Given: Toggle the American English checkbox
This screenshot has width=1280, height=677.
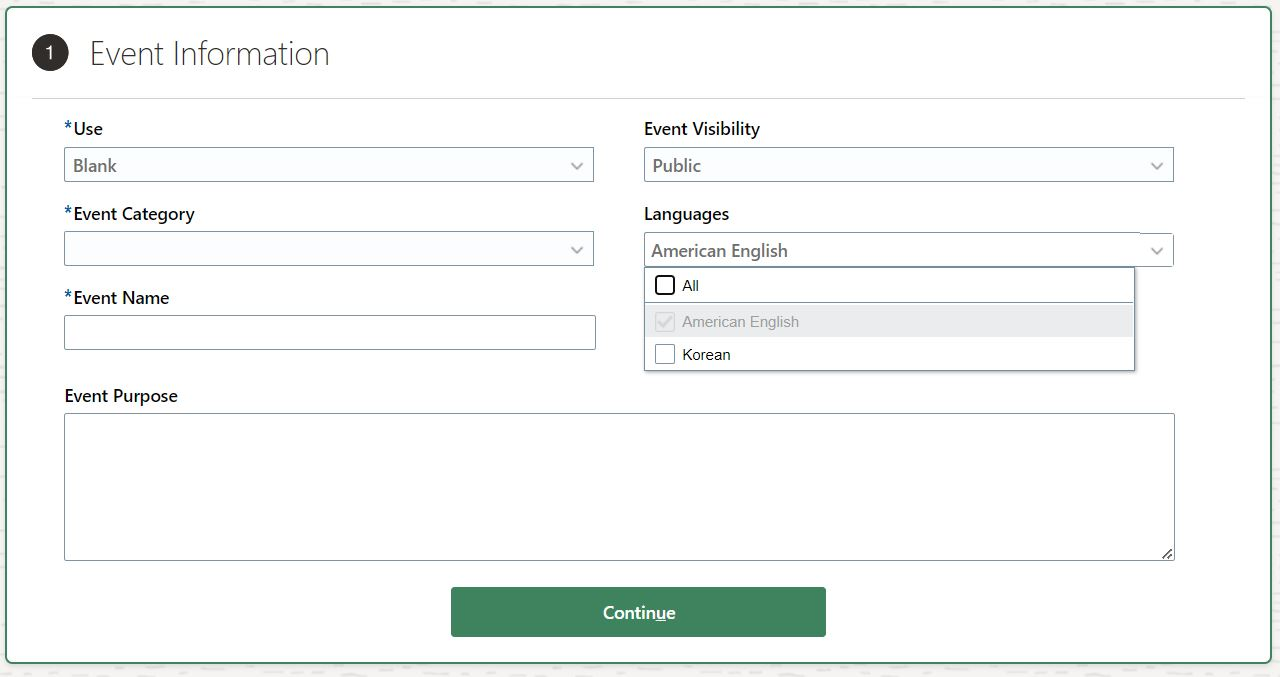Looking at the screenshot, I should point(665,322).
